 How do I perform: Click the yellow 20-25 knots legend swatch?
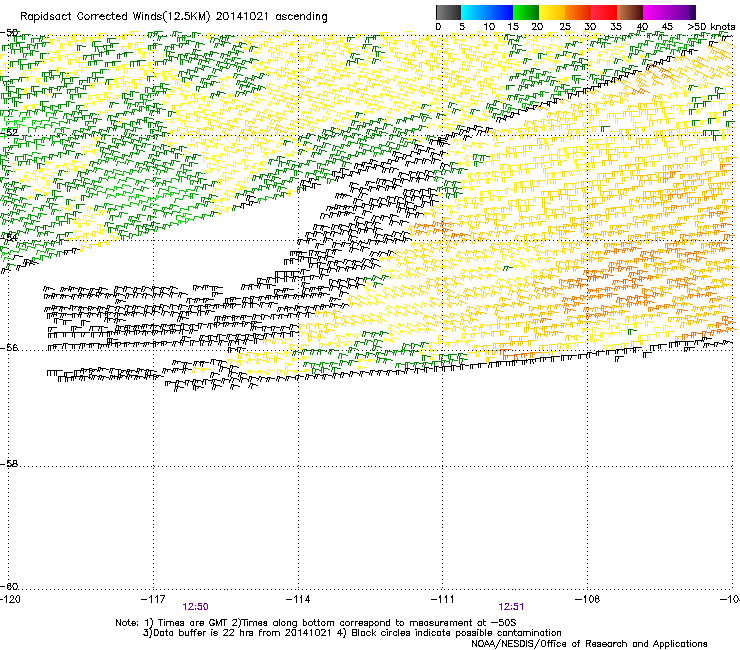pyautogui.click(x=552, y=12)
